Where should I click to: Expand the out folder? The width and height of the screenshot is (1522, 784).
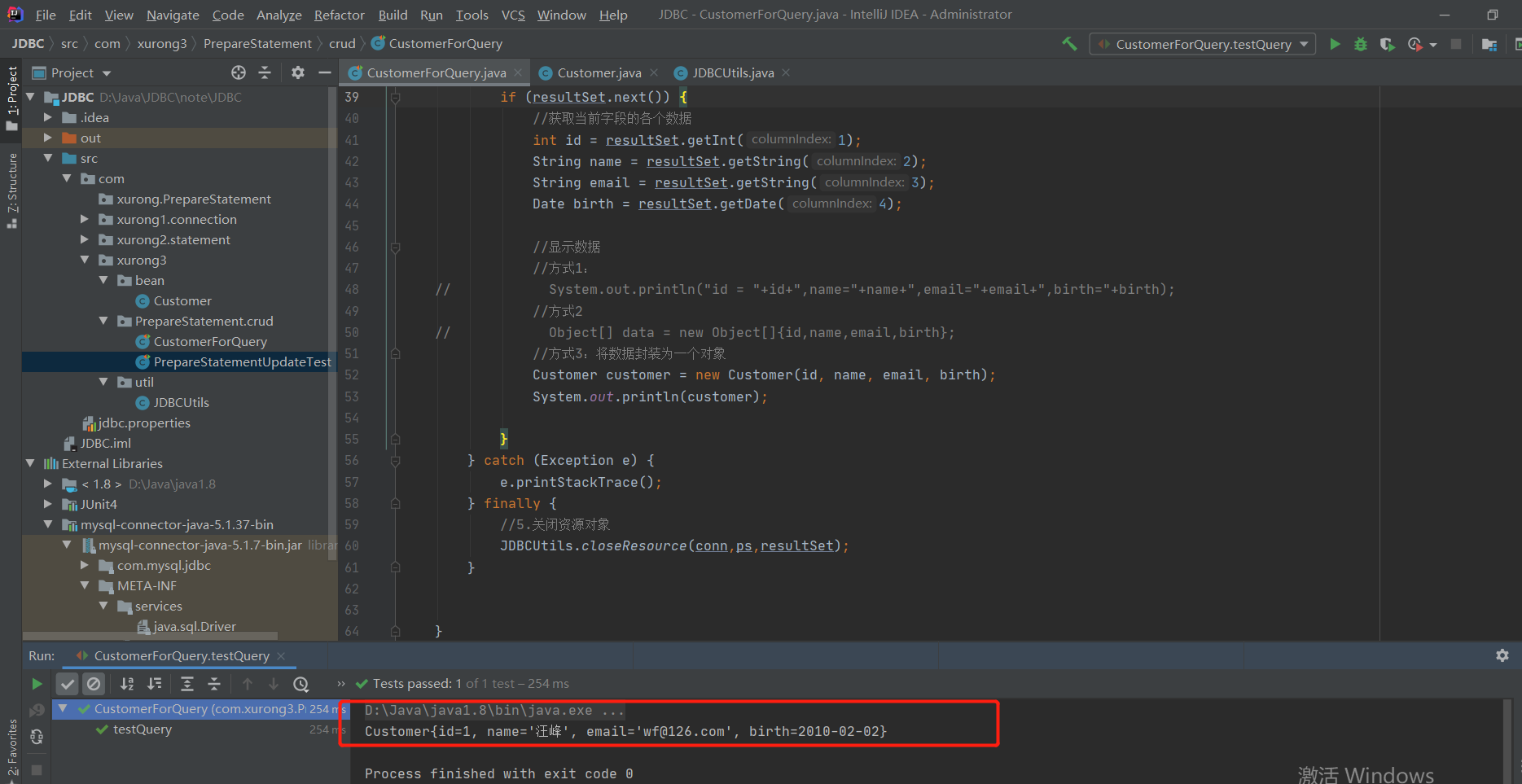pos(48,138)
